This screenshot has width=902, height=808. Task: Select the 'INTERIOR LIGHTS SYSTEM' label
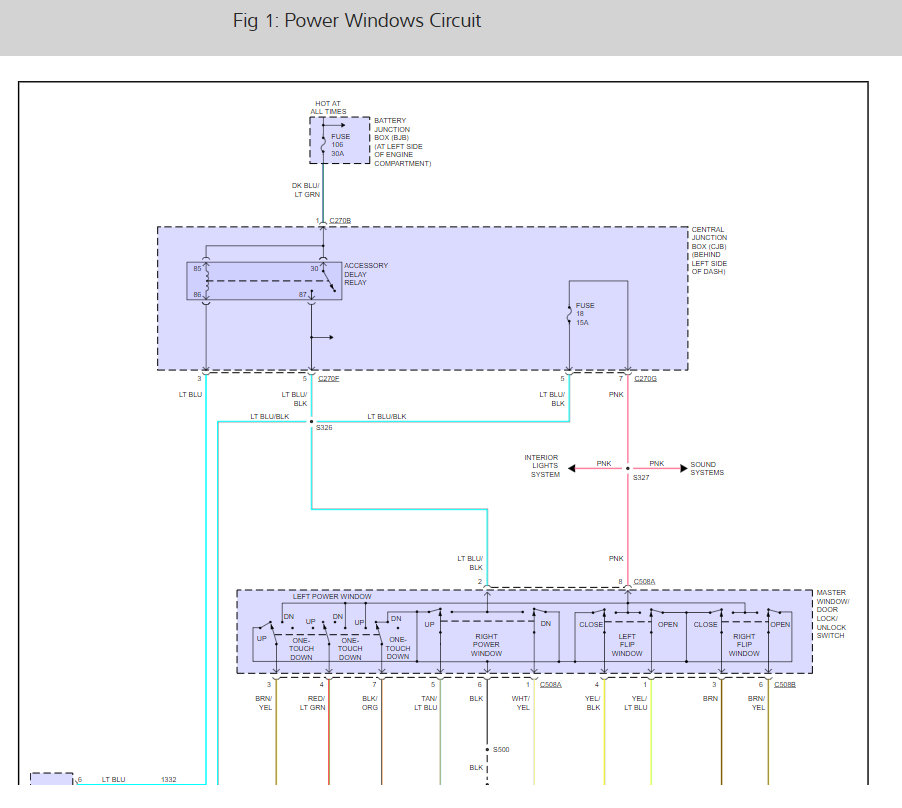(x=541, y=466)
